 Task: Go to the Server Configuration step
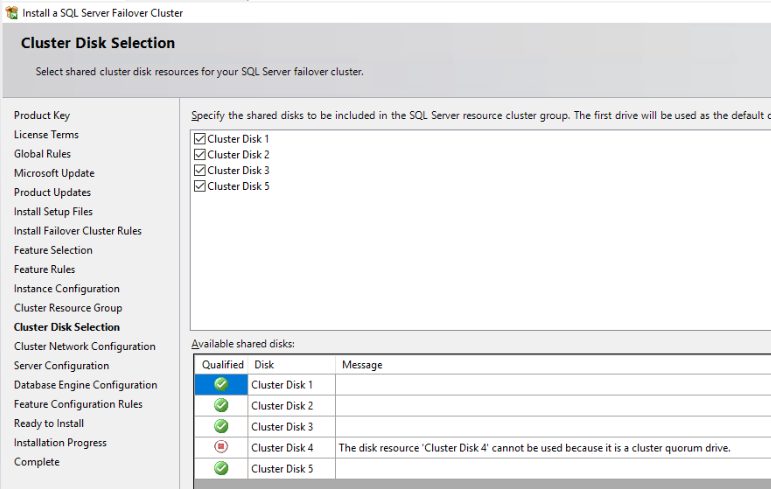point(61,366)
